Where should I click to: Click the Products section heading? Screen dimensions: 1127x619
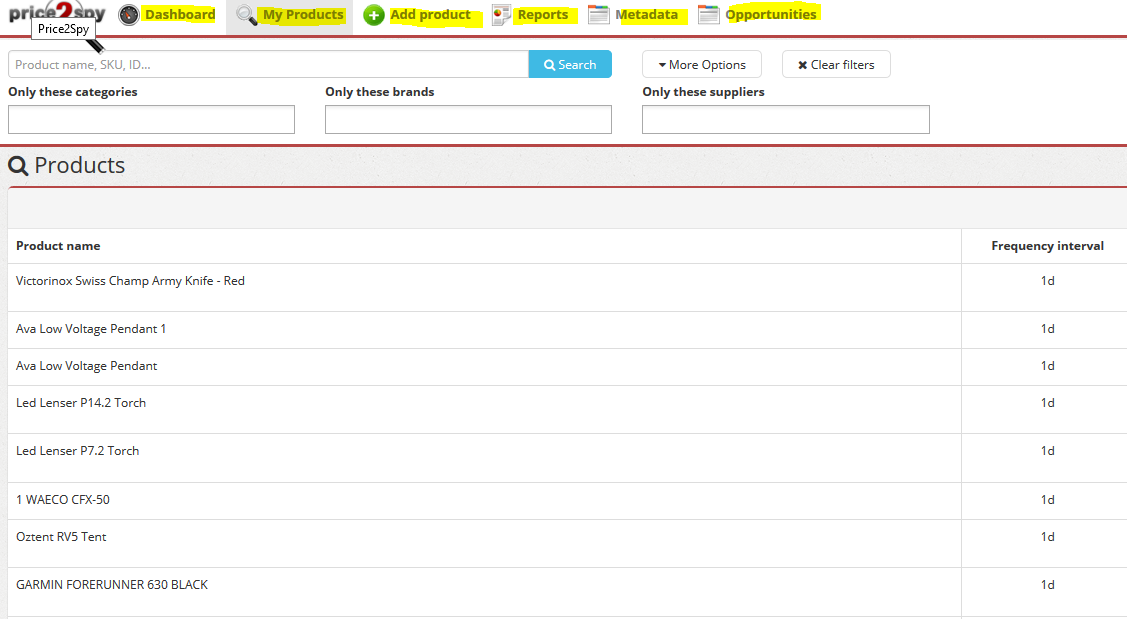(66, 165)
